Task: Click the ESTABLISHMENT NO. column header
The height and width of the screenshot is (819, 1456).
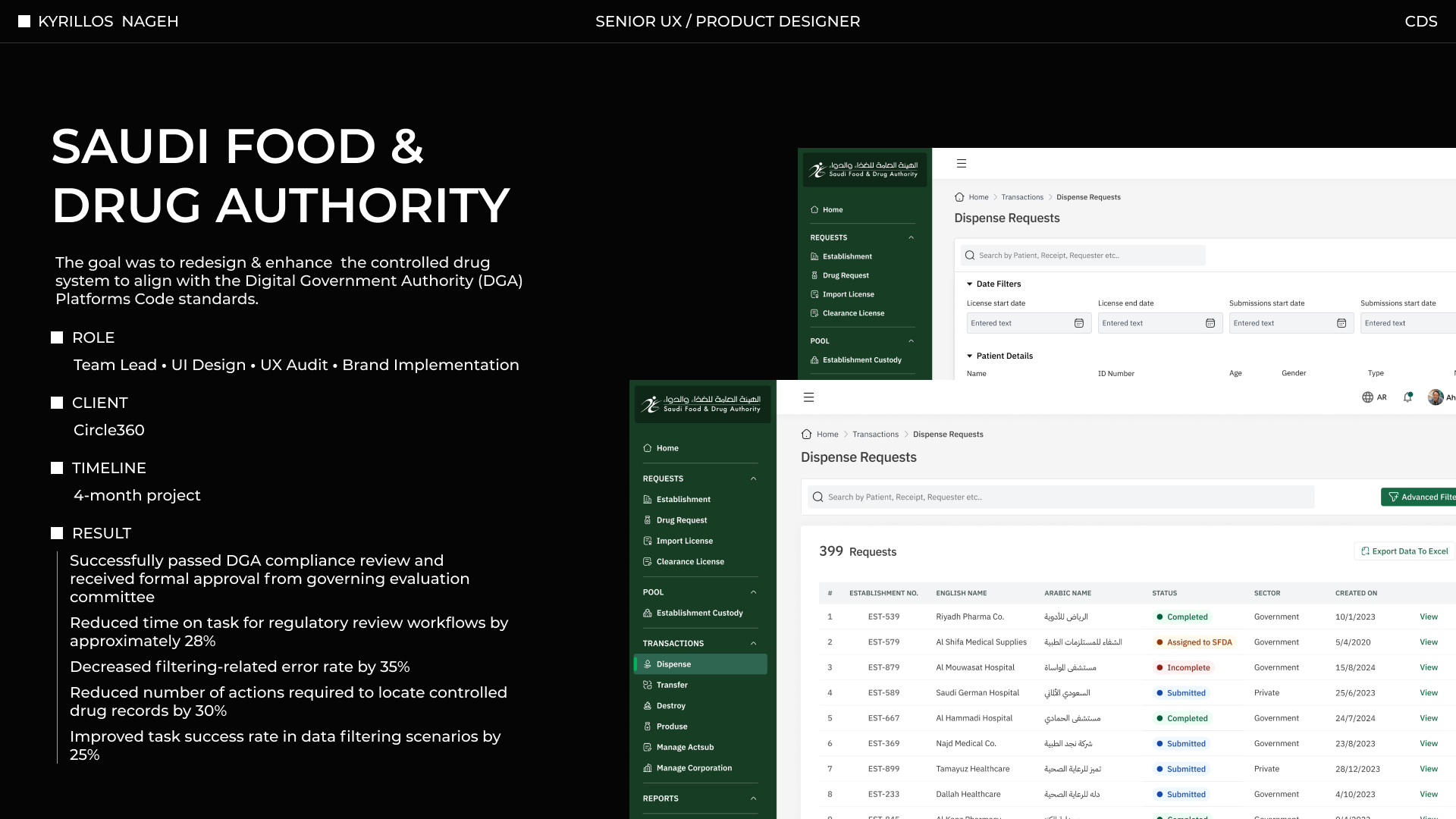Action: (x=883, y=593)
